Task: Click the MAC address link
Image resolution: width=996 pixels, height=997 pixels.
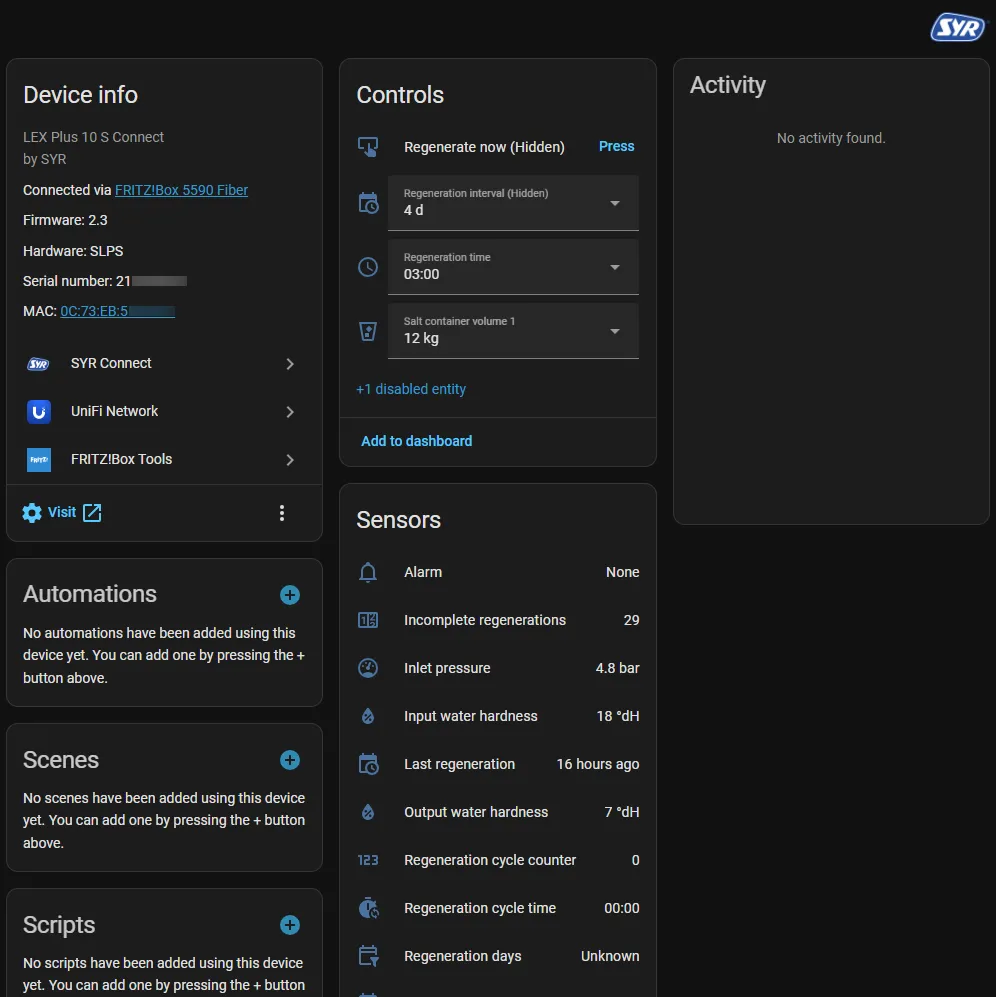Action: click(x=118, y=311)
